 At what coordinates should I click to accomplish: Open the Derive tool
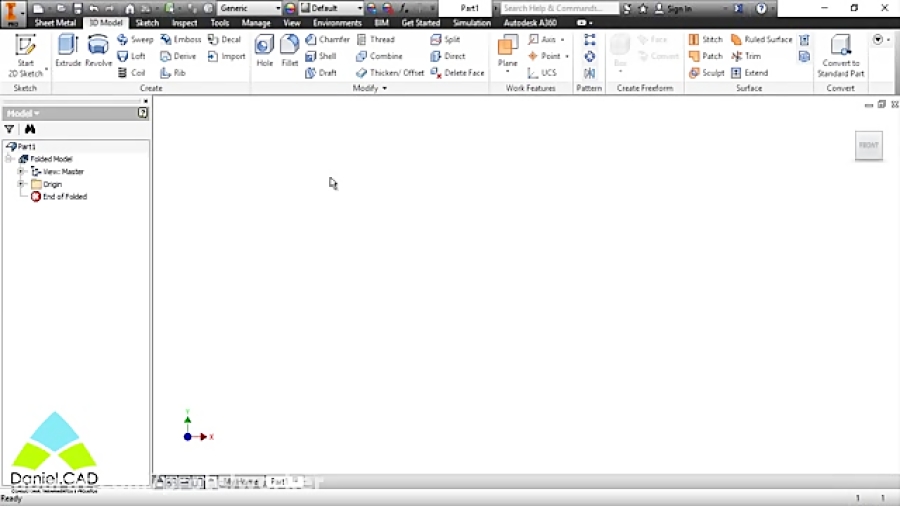[x=179, y=56]
